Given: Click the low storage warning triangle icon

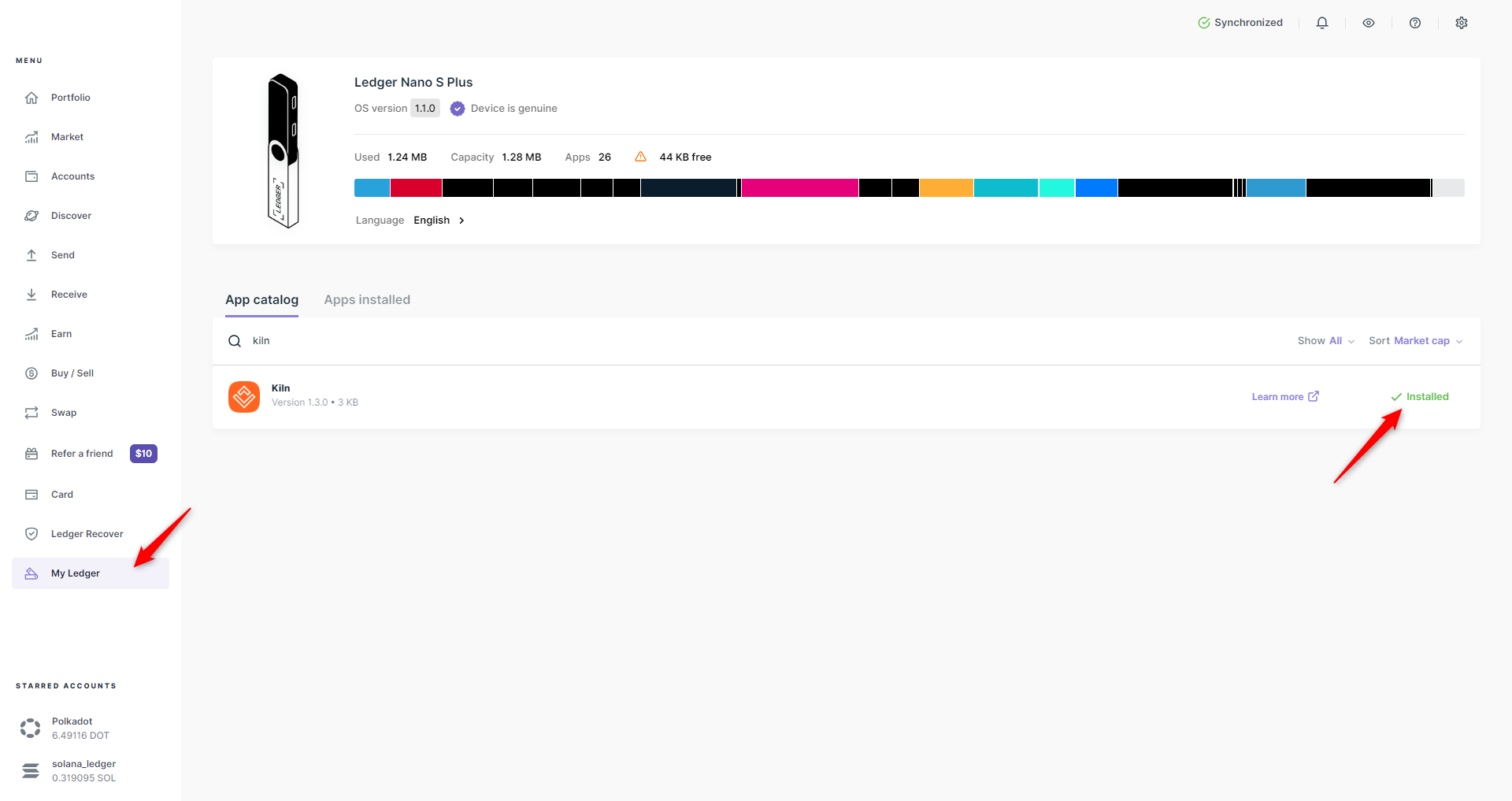Looking at the screenshot, I should point(641,157).
